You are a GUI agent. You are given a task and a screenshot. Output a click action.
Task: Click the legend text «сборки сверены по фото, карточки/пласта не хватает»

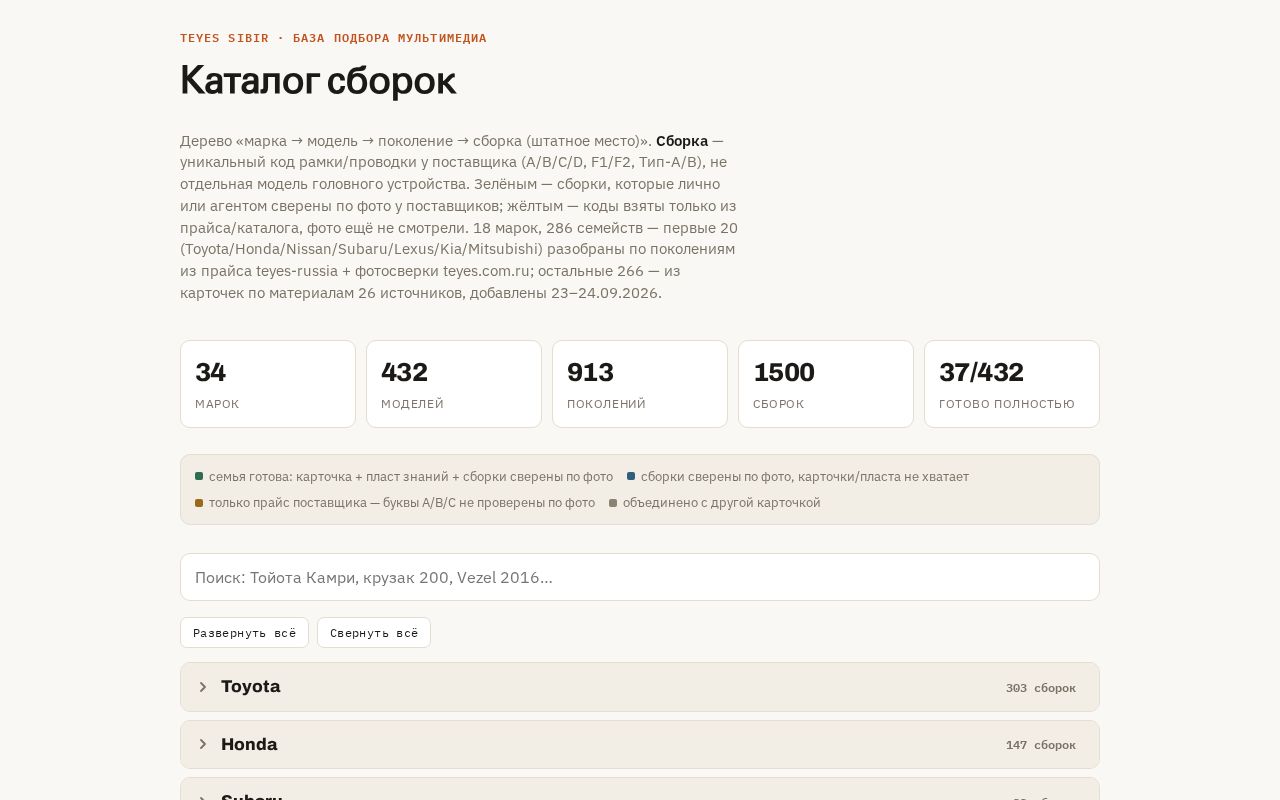point(805,477)
